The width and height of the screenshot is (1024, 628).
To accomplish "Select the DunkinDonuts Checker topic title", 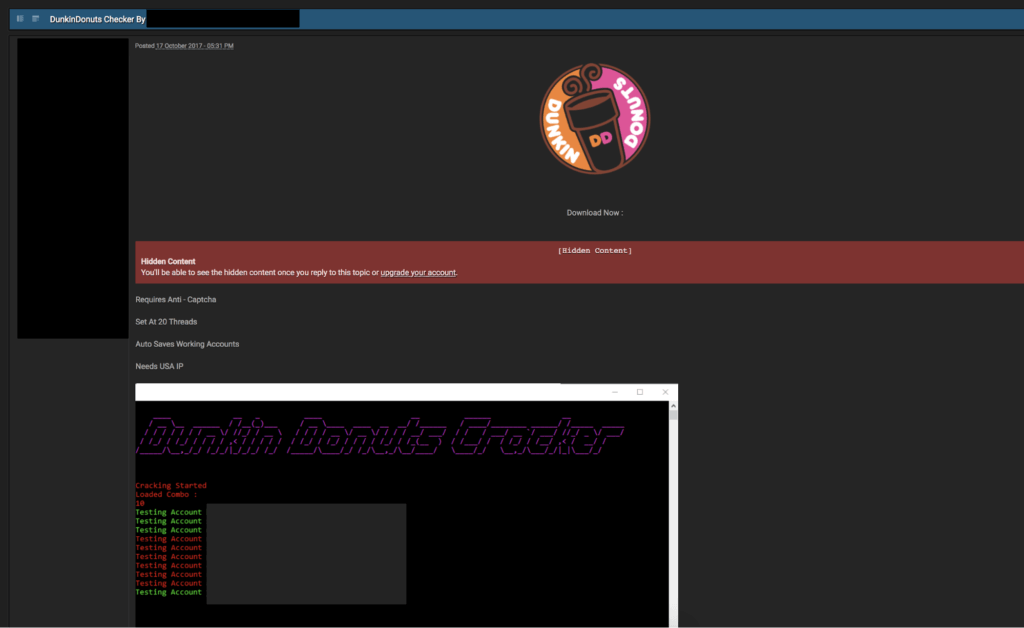I will point(95,18).
